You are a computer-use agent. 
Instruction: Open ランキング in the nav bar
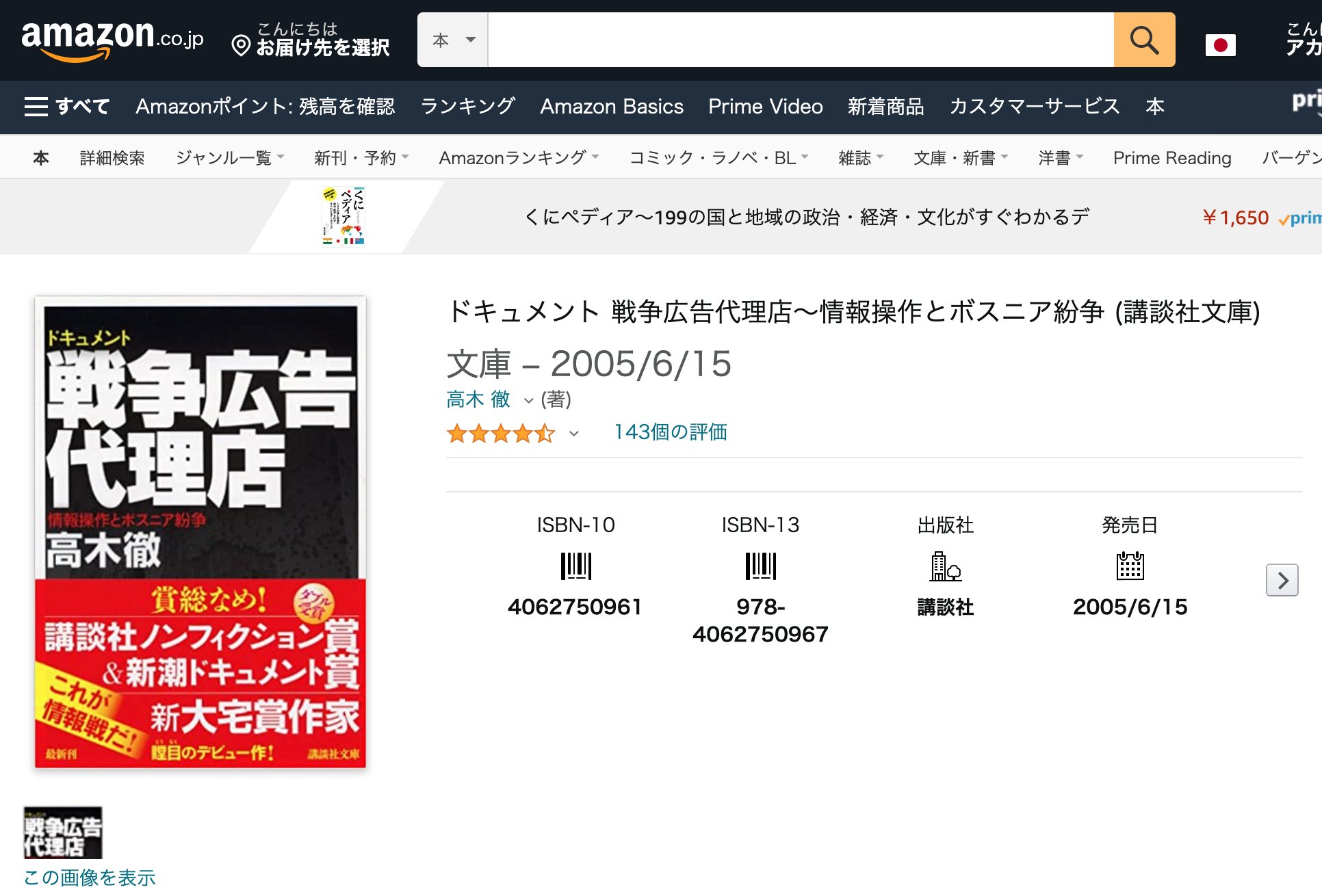467,107
